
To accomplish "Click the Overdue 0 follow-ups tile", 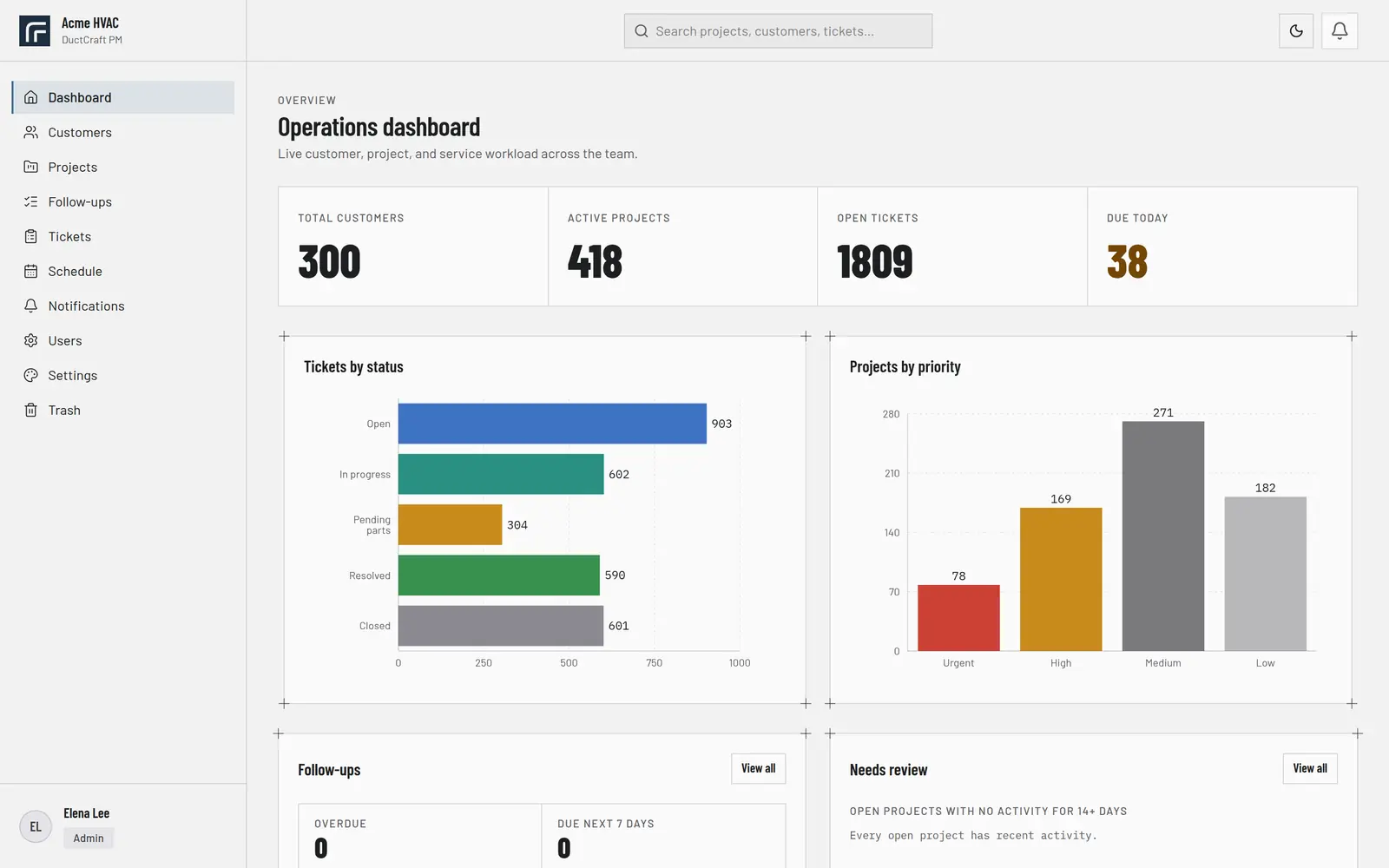I will tap(420, 836).
